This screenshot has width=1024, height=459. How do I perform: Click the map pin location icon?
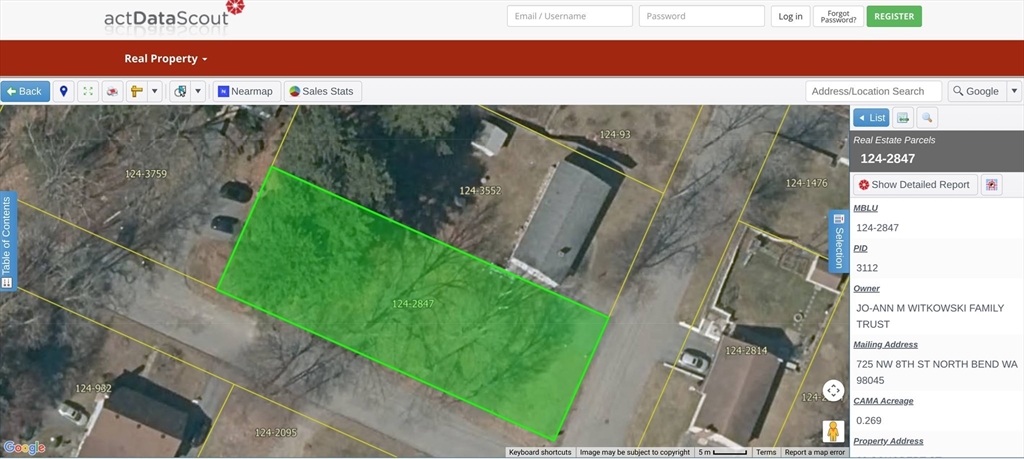pos(64,91)
